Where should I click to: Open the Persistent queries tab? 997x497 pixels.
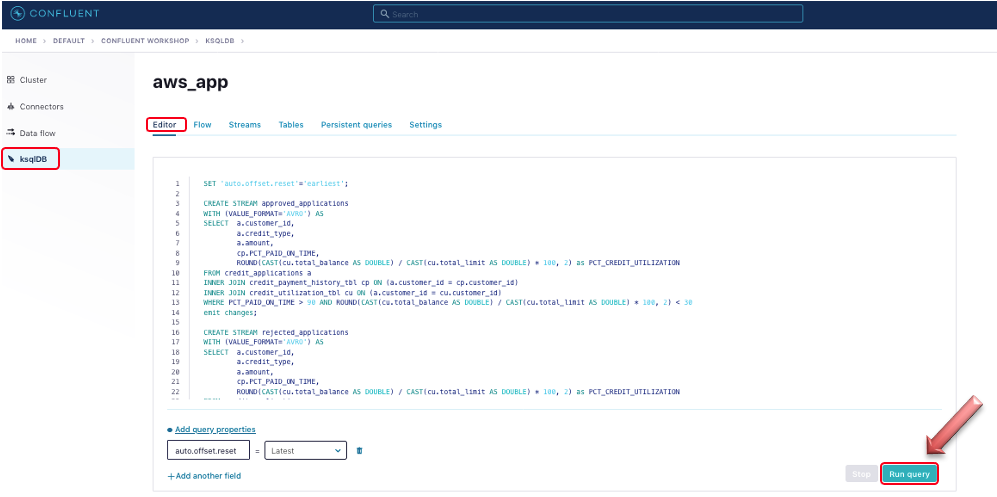356,125
